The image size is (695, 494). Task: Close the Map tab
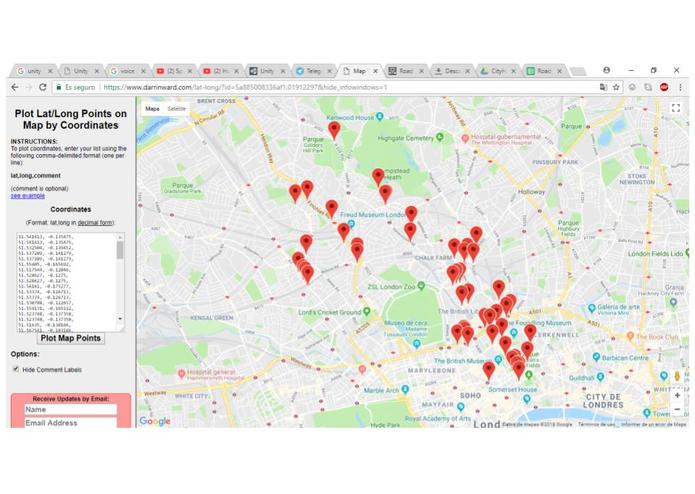pos(375,71)
